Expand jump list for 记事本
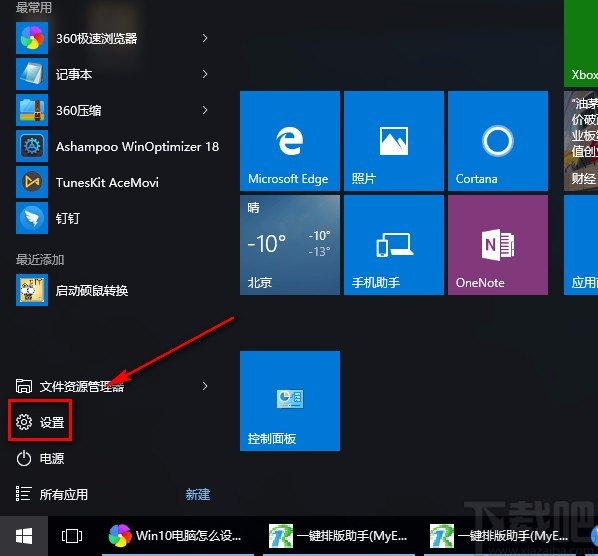 click(x=205, y=74)
